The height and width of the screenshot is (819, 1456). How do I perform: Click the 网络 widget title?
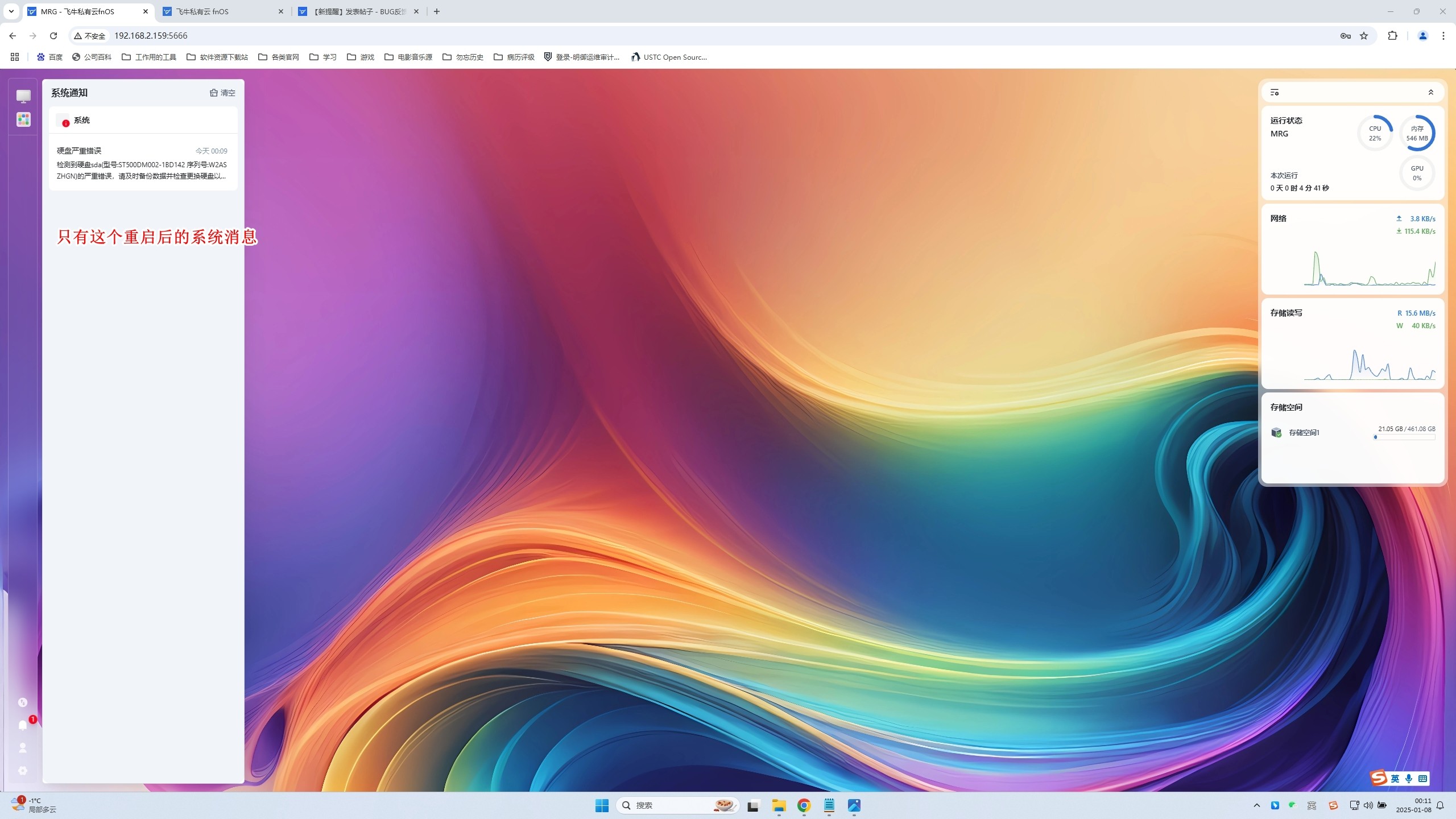tap(1278, 218)
